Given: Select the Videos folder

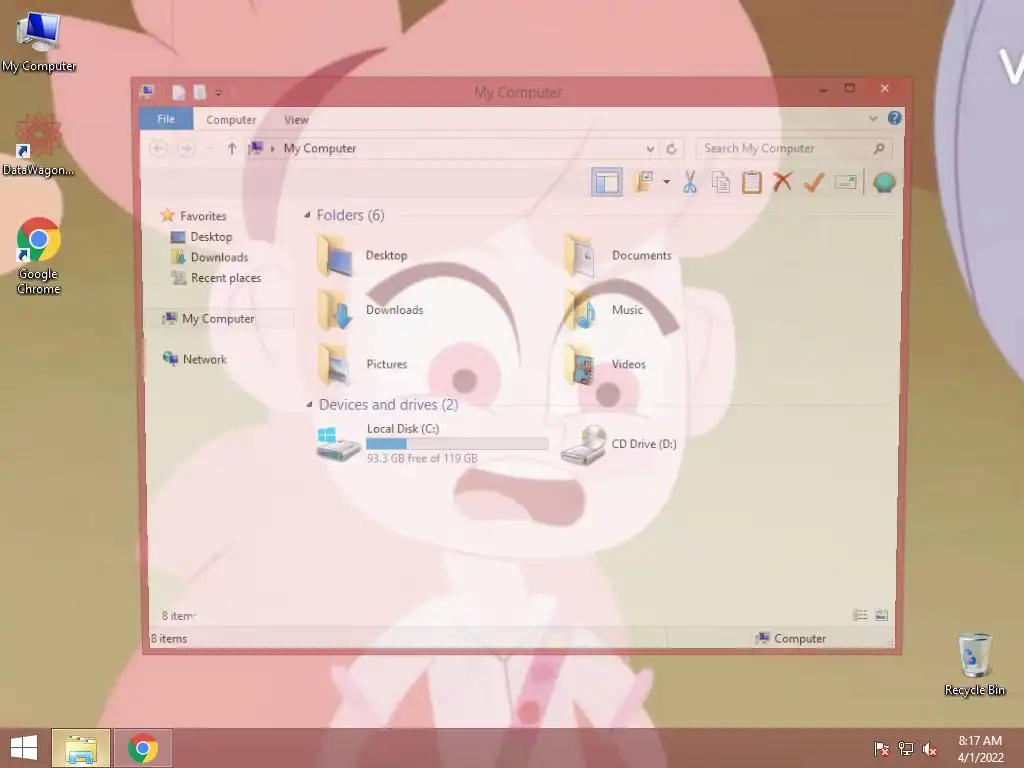Looking at the screenshot, I should (605, 364).
